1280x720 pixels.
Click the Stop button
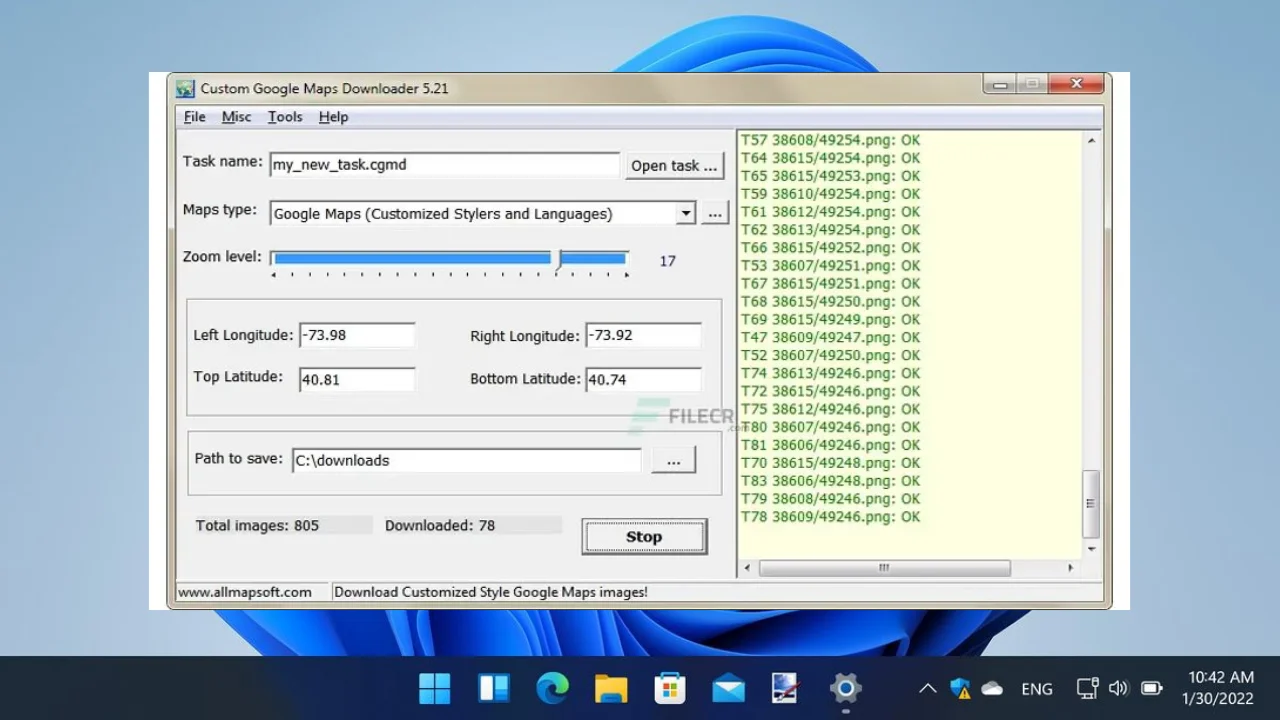(x=644, y=537)
